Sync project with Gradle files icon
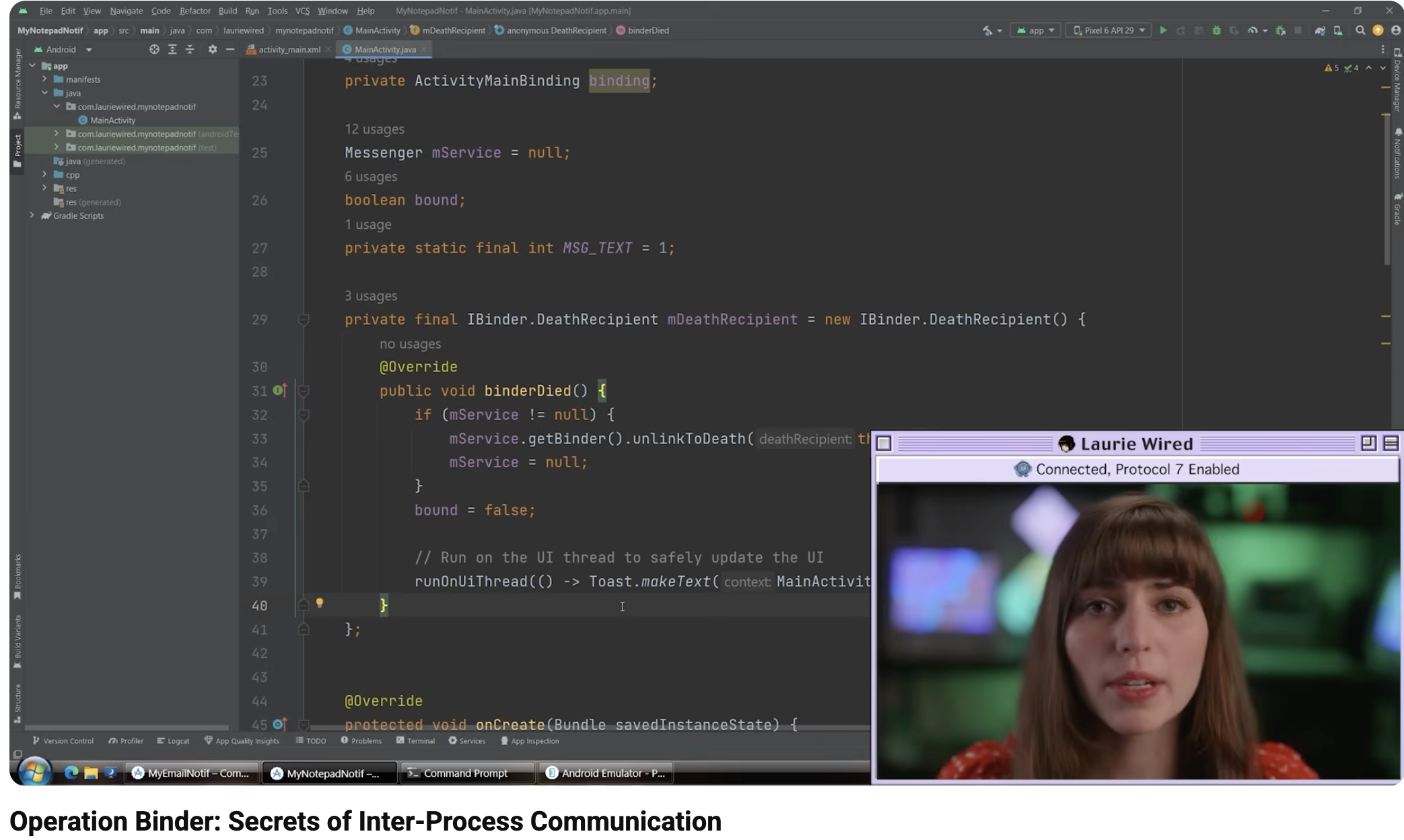1404x840 pixels. pyautogui.click(x=1320, y=30)
